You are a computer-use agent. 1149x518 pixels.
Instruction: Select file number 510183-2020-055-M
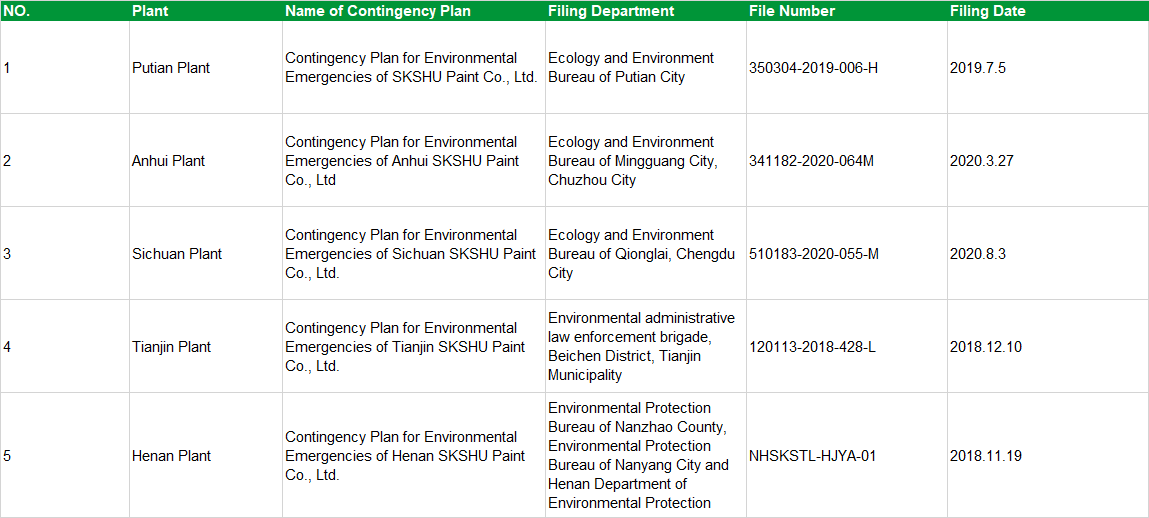[x=814, y=254]
